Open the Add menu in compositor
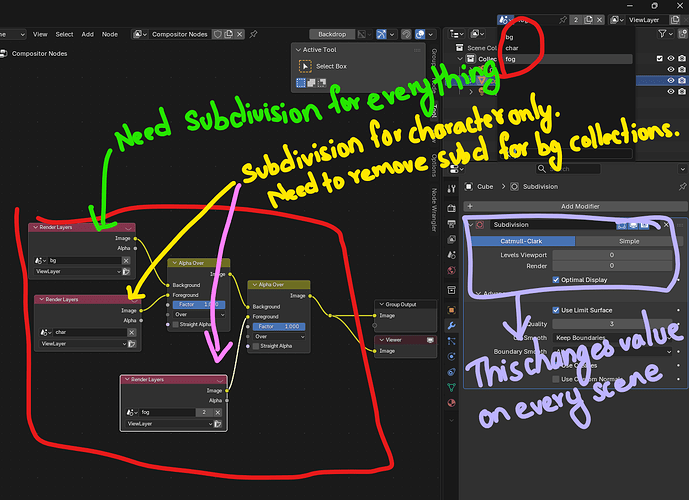 pyautogui.click(x=87, y=34)
